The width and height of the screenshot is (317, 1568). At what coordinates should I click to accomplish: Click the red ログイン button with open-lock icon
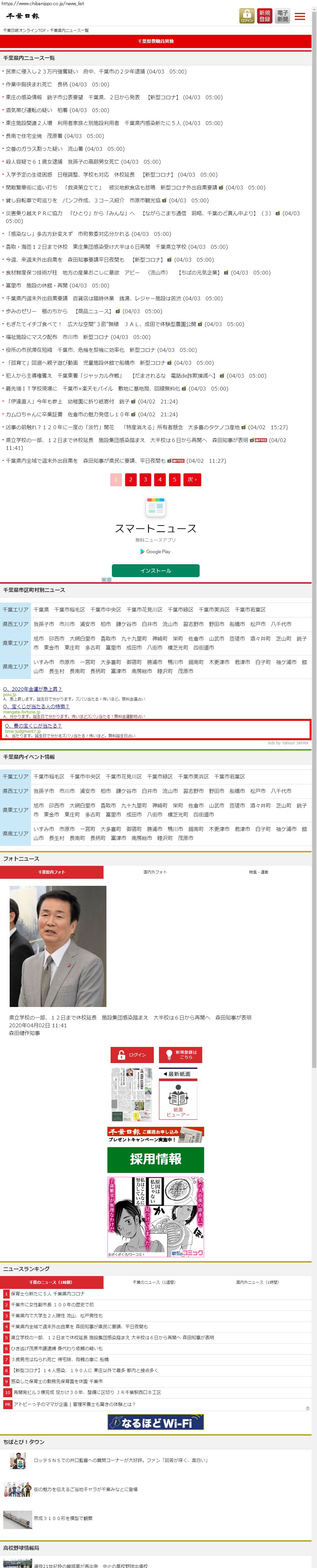tap(132, 1055)
